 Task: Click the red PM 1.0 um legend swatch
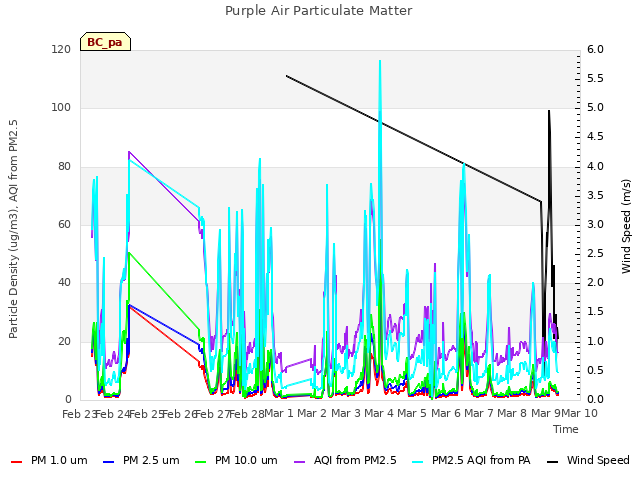pyautogui.click(x=16, y=462)
